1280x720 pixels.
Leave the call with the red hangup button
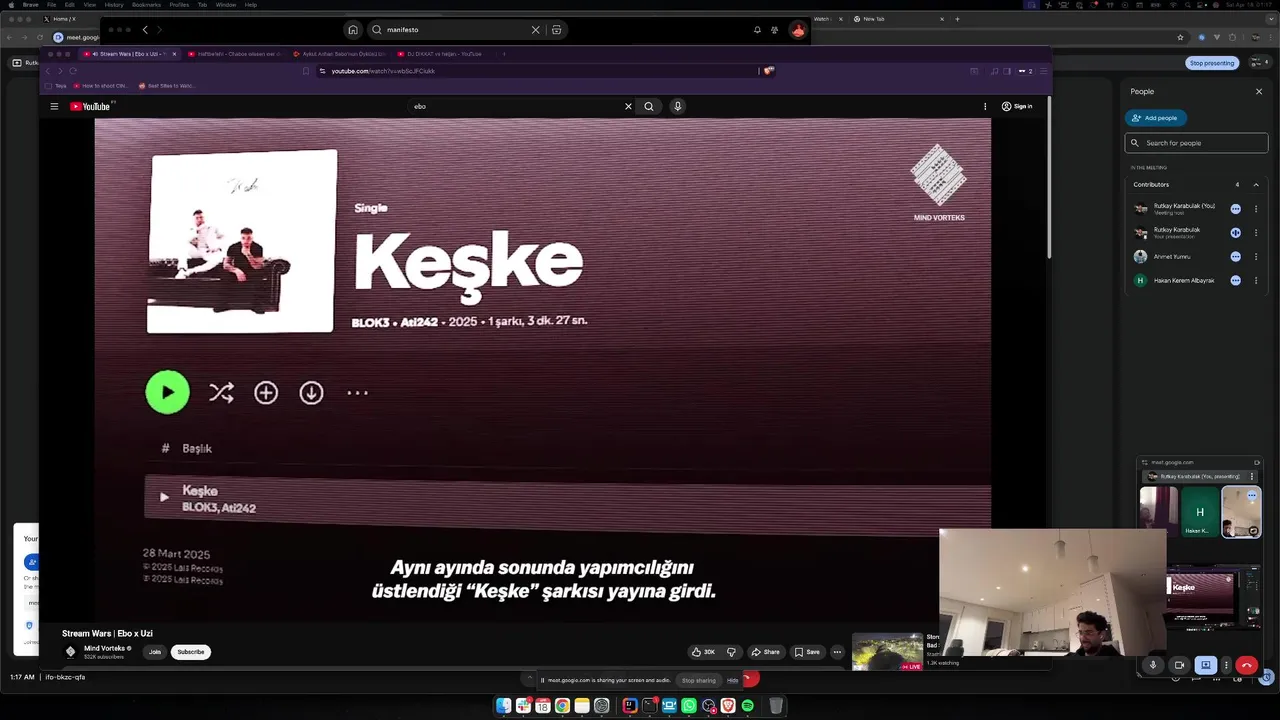pyautogui.click(x=1246, y=665)
